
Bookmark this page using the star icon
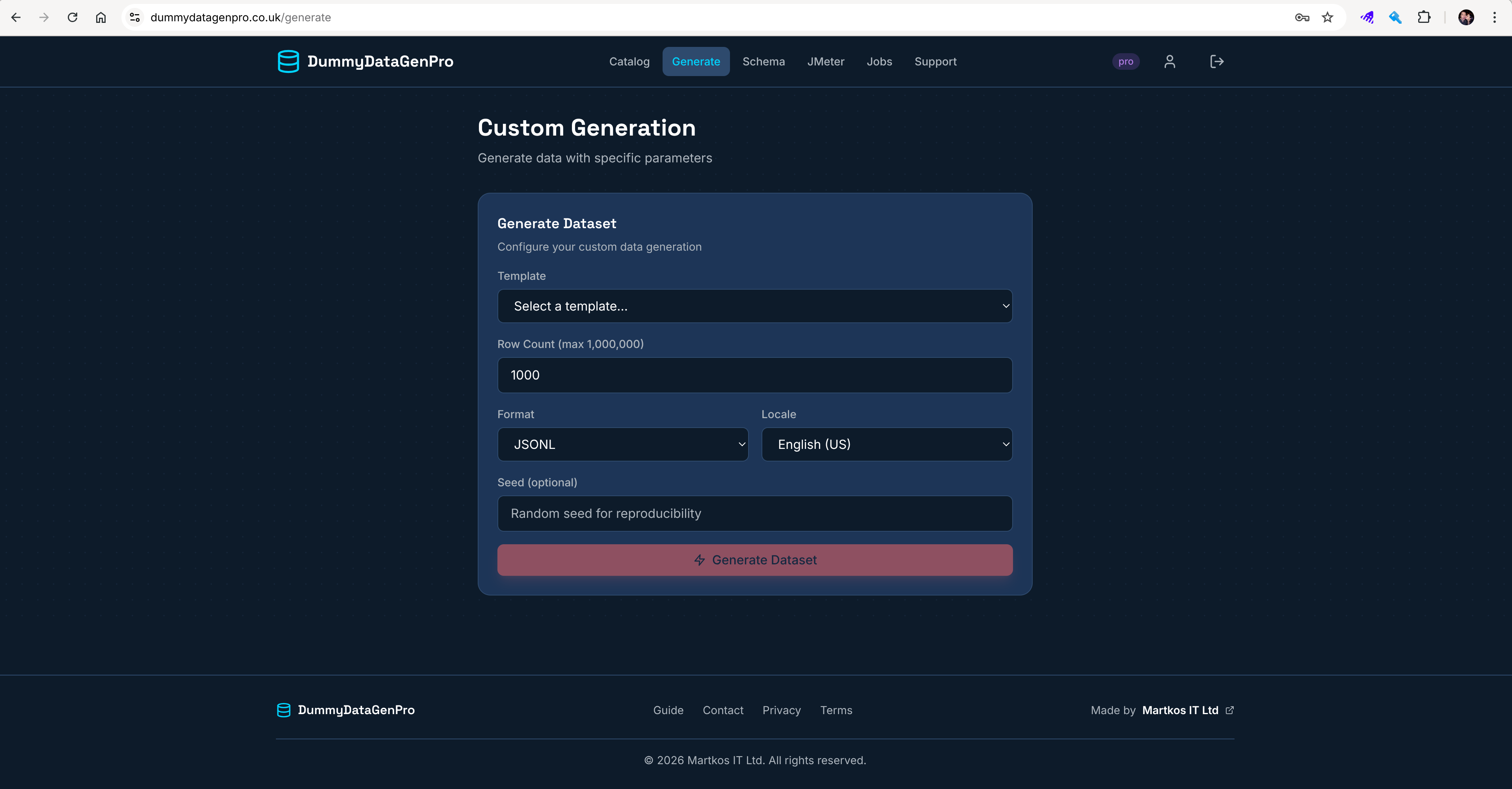[1327, 17]
